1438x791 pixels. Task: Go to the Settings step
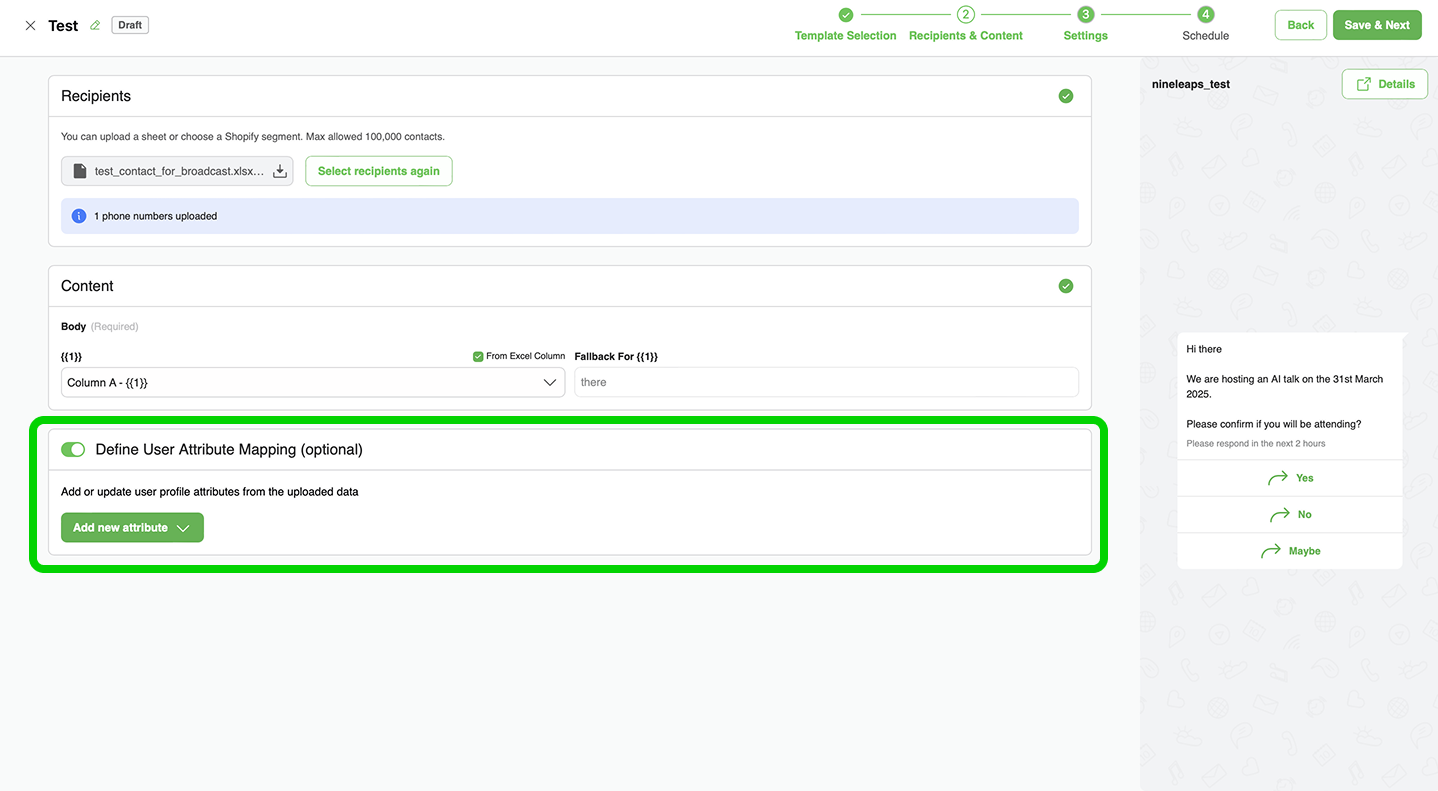tap(1085, 15)
